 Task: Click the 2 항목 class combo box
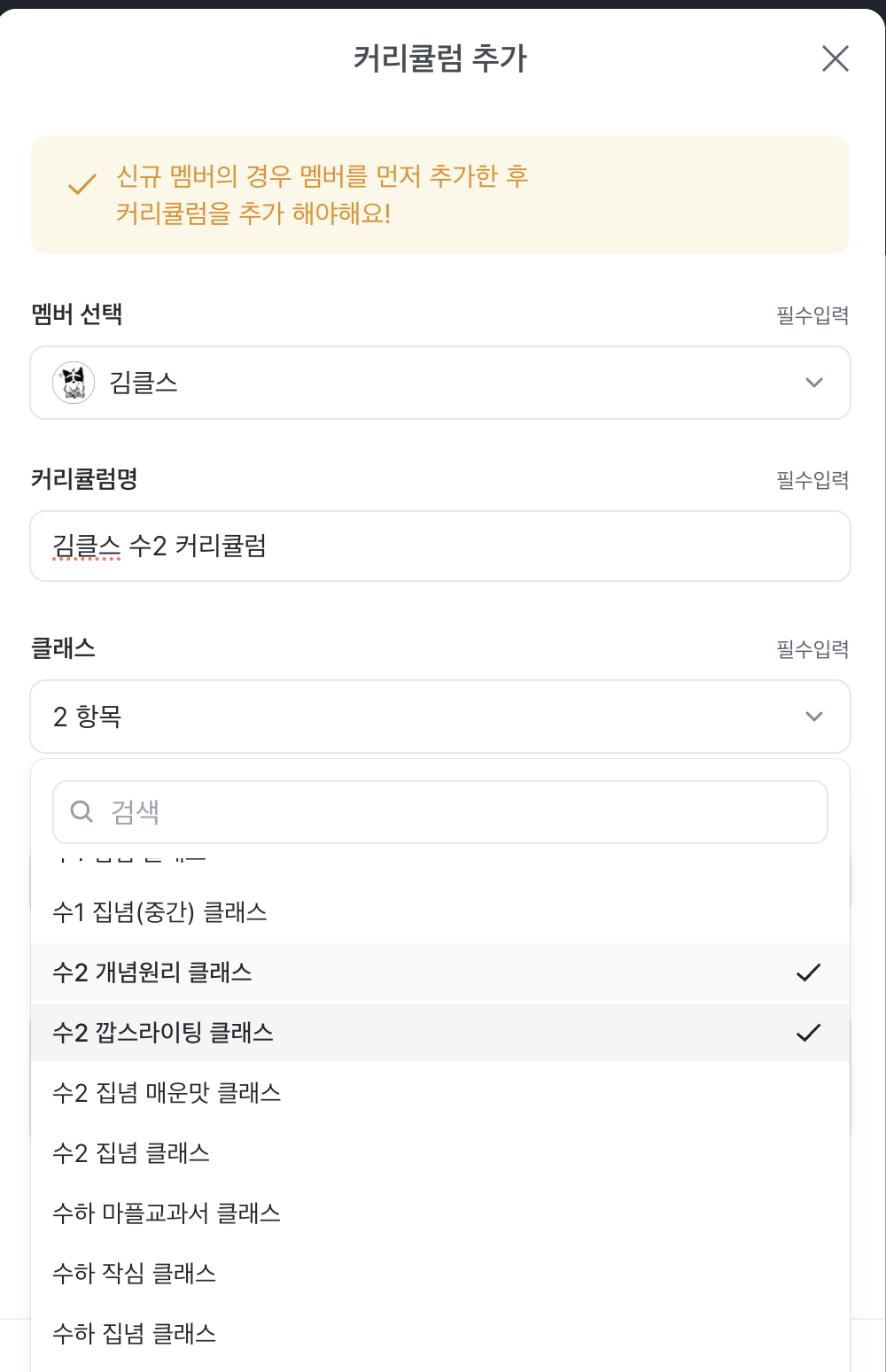[425, 717]
